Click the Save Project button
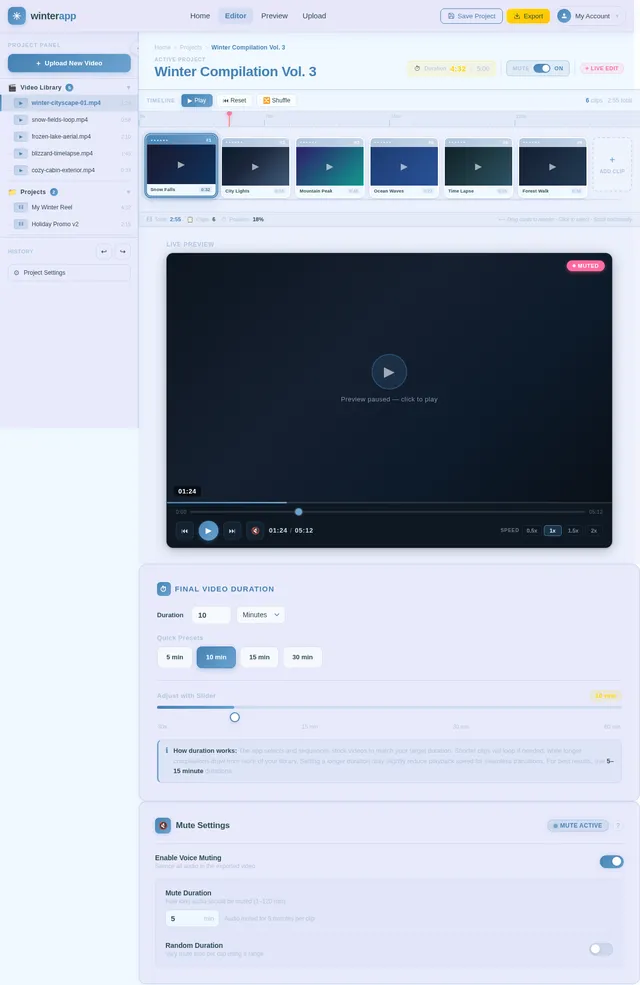The width and height of the screenshot is (640, 985). pos(471,16)
